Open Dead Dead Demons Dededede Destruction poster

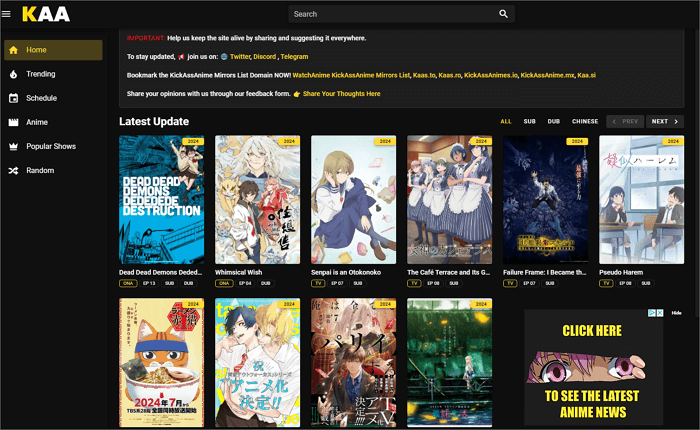click(160, 199)
